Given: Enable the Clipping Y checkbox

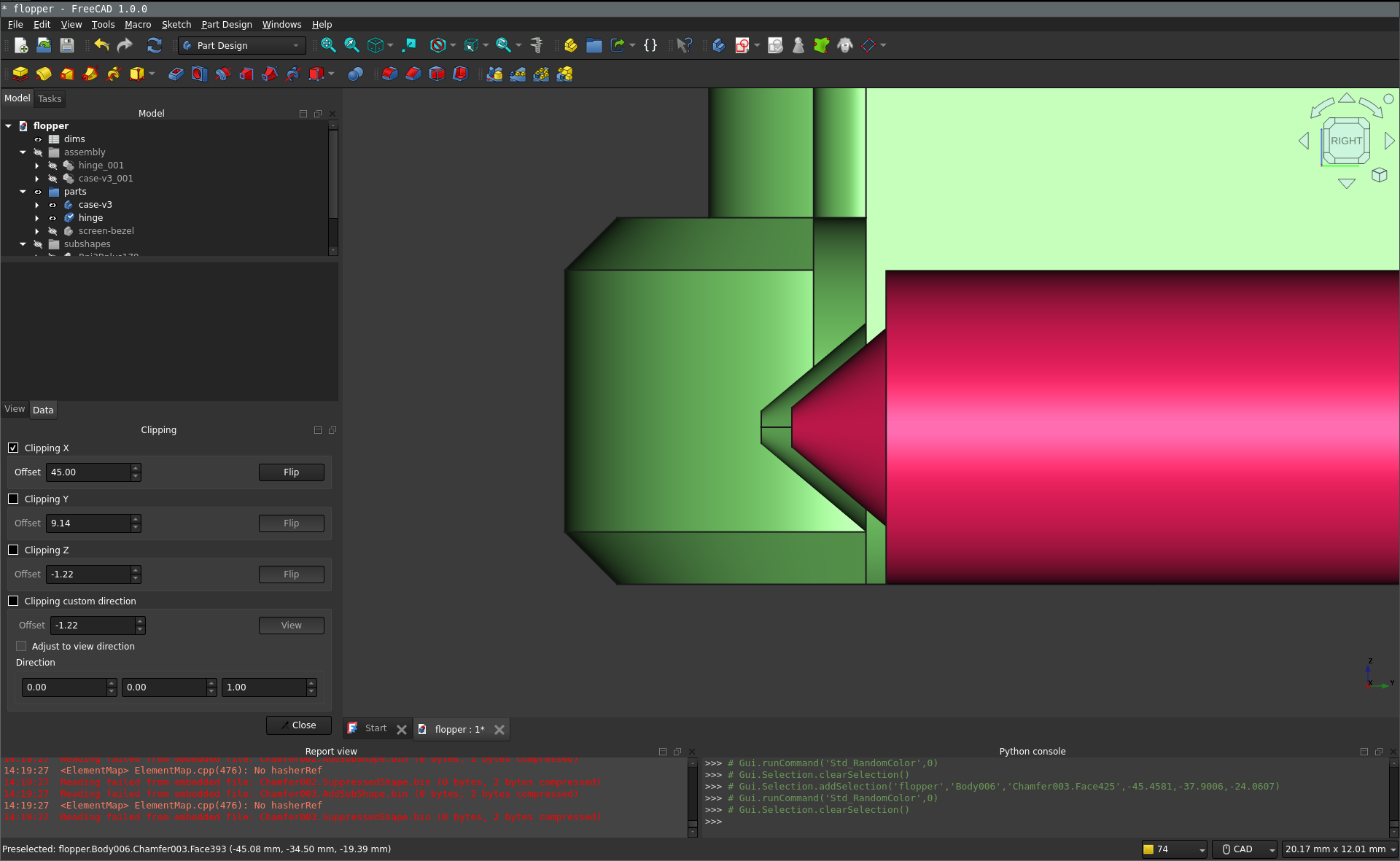Looking at the screenshot, I should tap(13, 499).
